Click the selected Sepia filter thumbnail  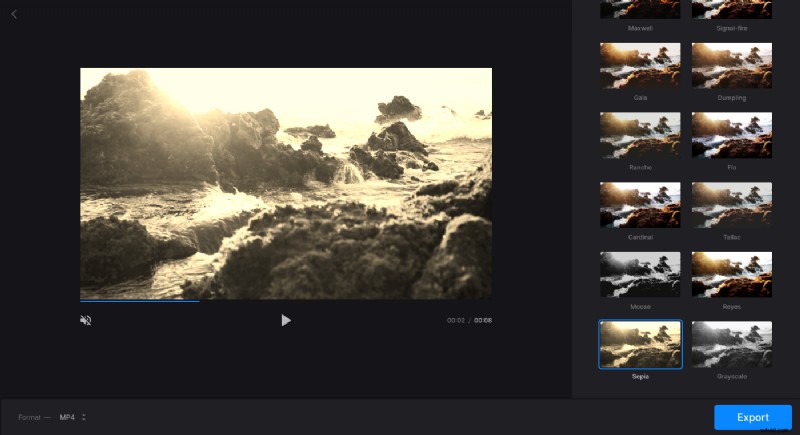pos(640,344)
